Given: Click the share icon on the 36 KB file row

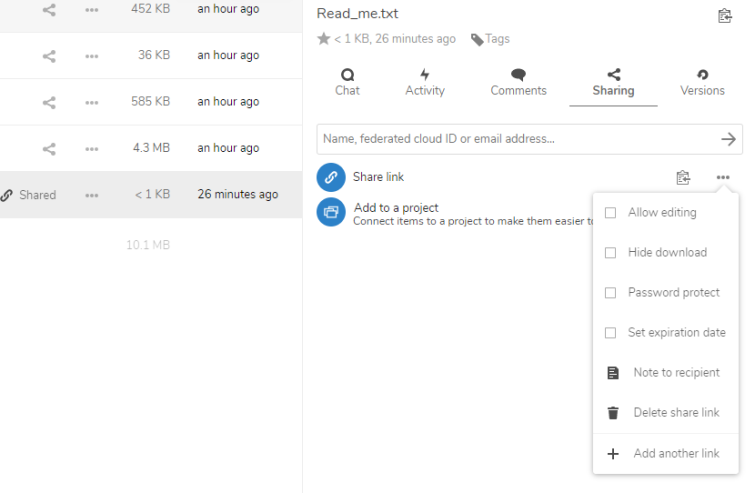Looking at the screenshot, I should (49, 56).
